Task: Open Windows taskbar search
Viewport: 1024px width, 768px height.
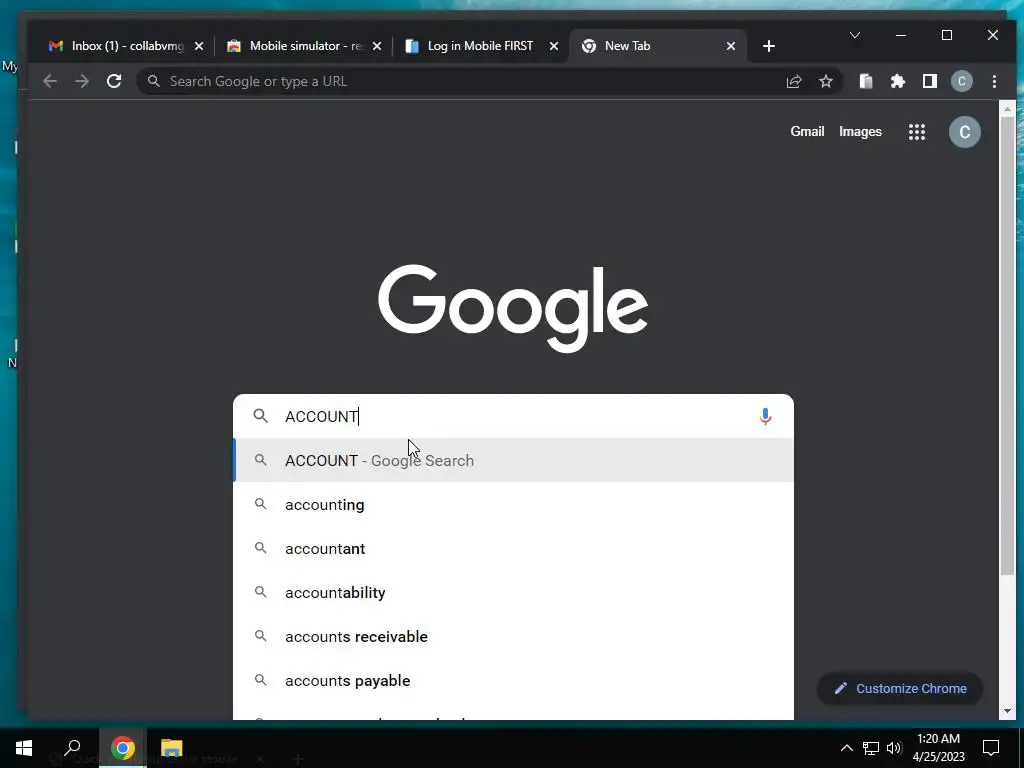Action: (72, 748)
